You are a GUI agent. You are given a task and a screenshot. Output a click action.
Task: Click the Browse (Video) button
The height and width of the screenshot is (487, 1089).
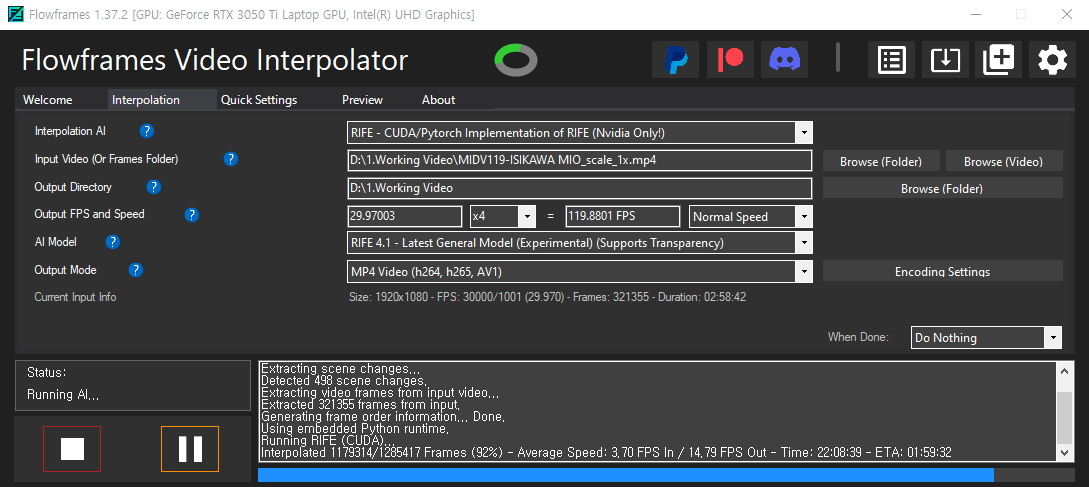click(x=1004, y=161)
